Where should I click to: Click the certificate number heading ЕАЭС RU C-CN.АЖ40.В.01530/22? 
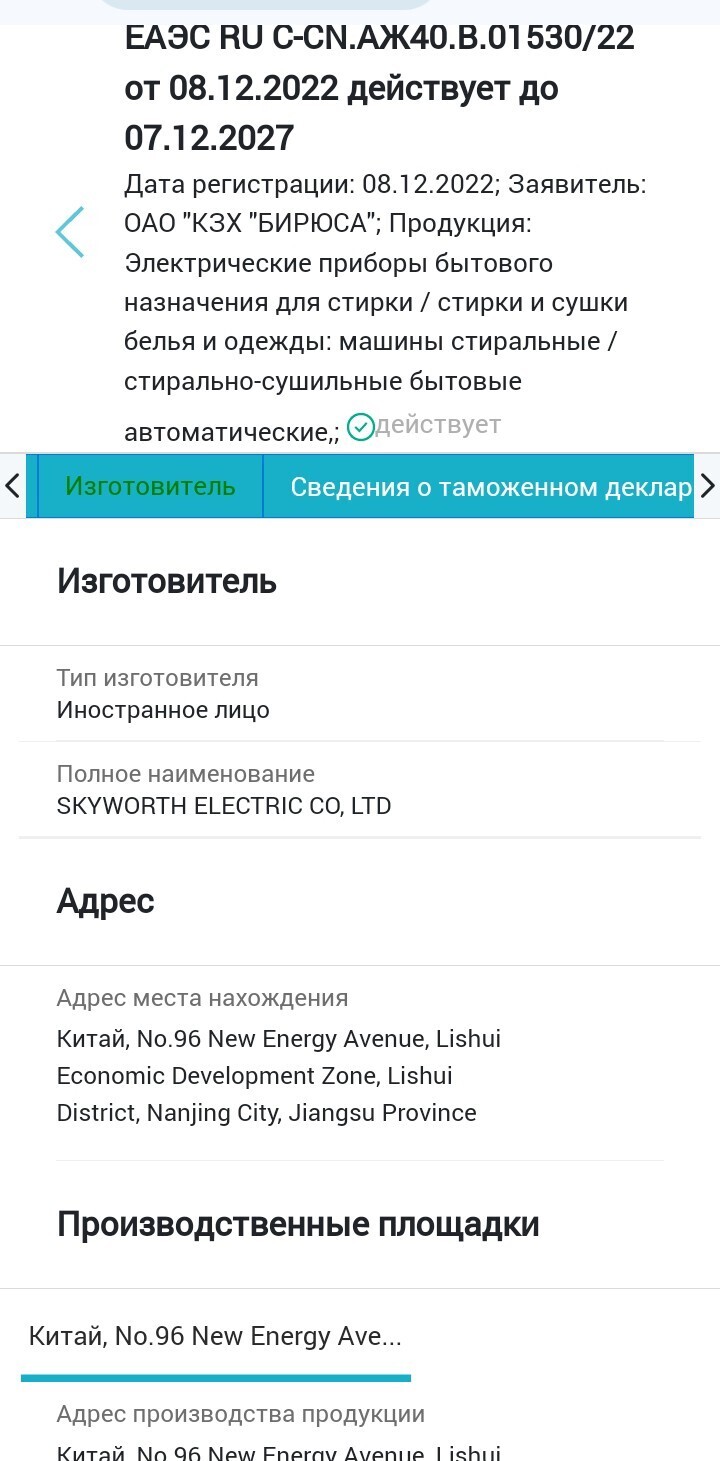click(379, 40)
